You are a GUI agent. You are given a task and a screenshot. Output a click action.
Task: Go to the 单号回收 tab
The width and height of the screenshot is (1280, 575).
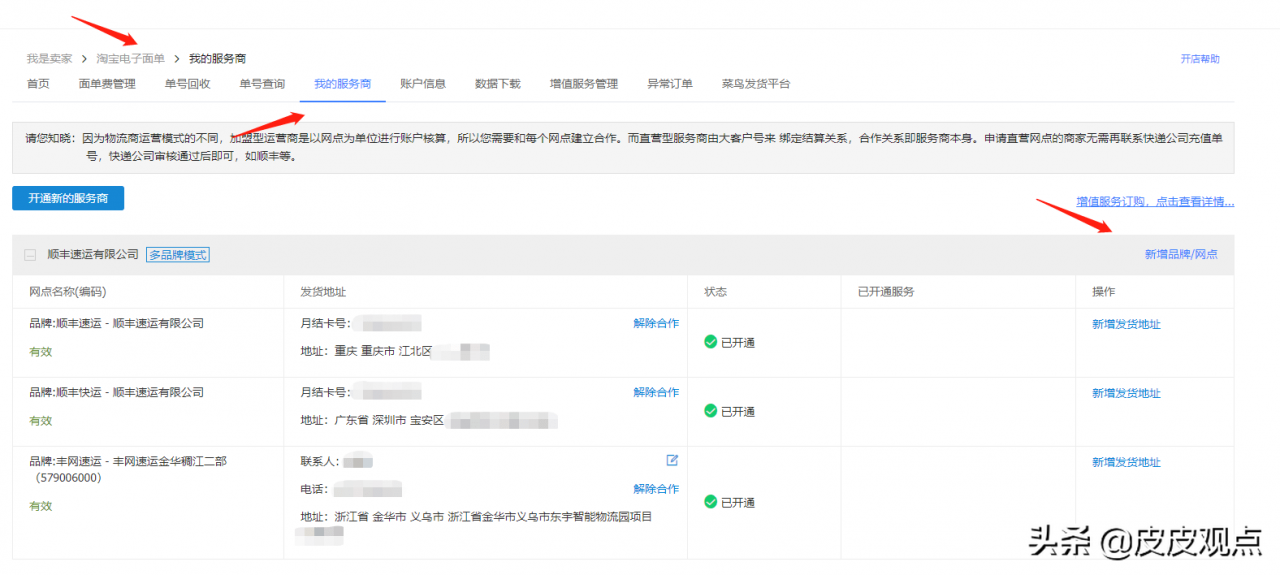click(187, 84)
